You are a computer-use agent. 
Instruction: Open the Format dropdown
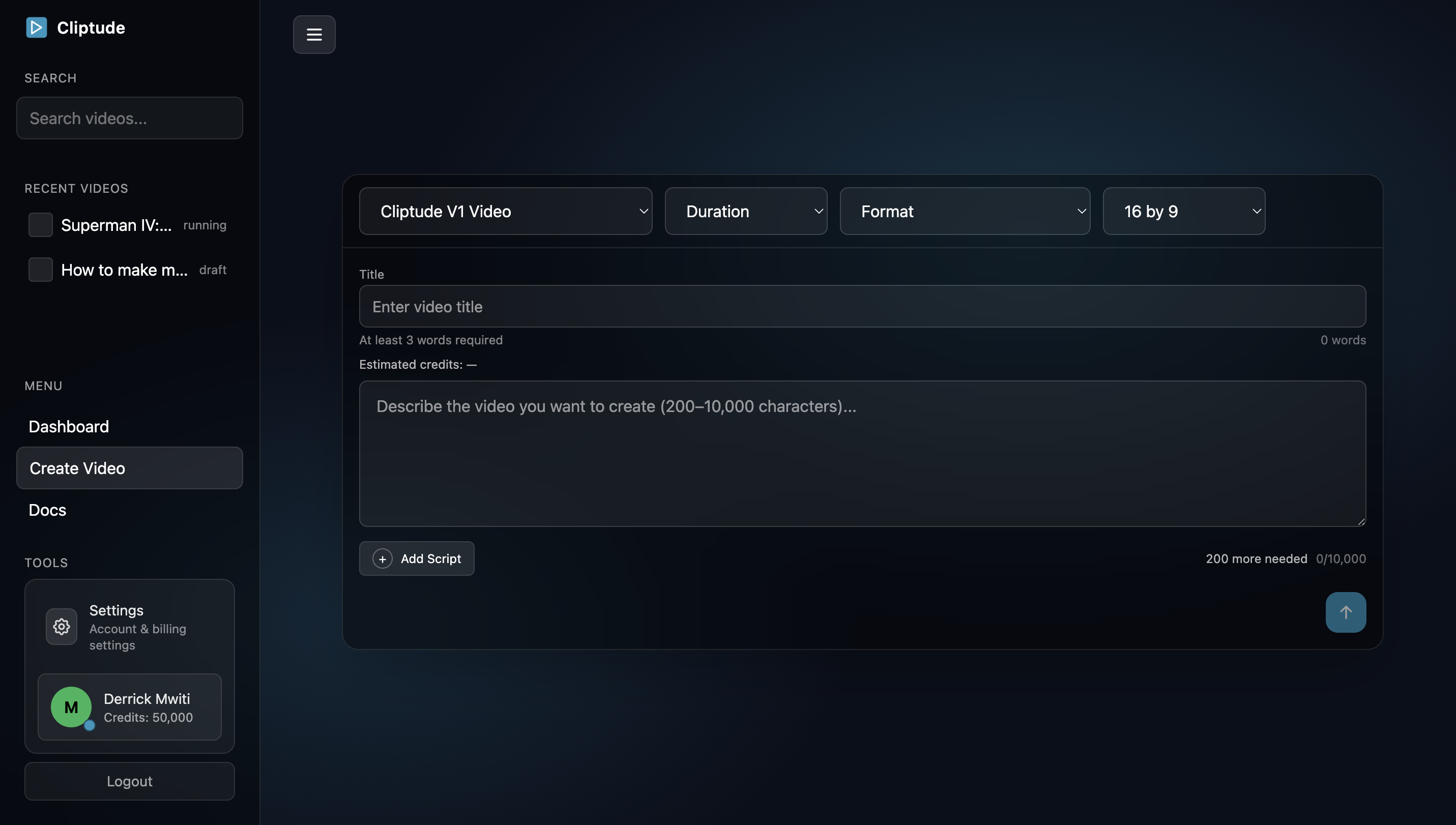pyautogui.click(x=965, y=211)
